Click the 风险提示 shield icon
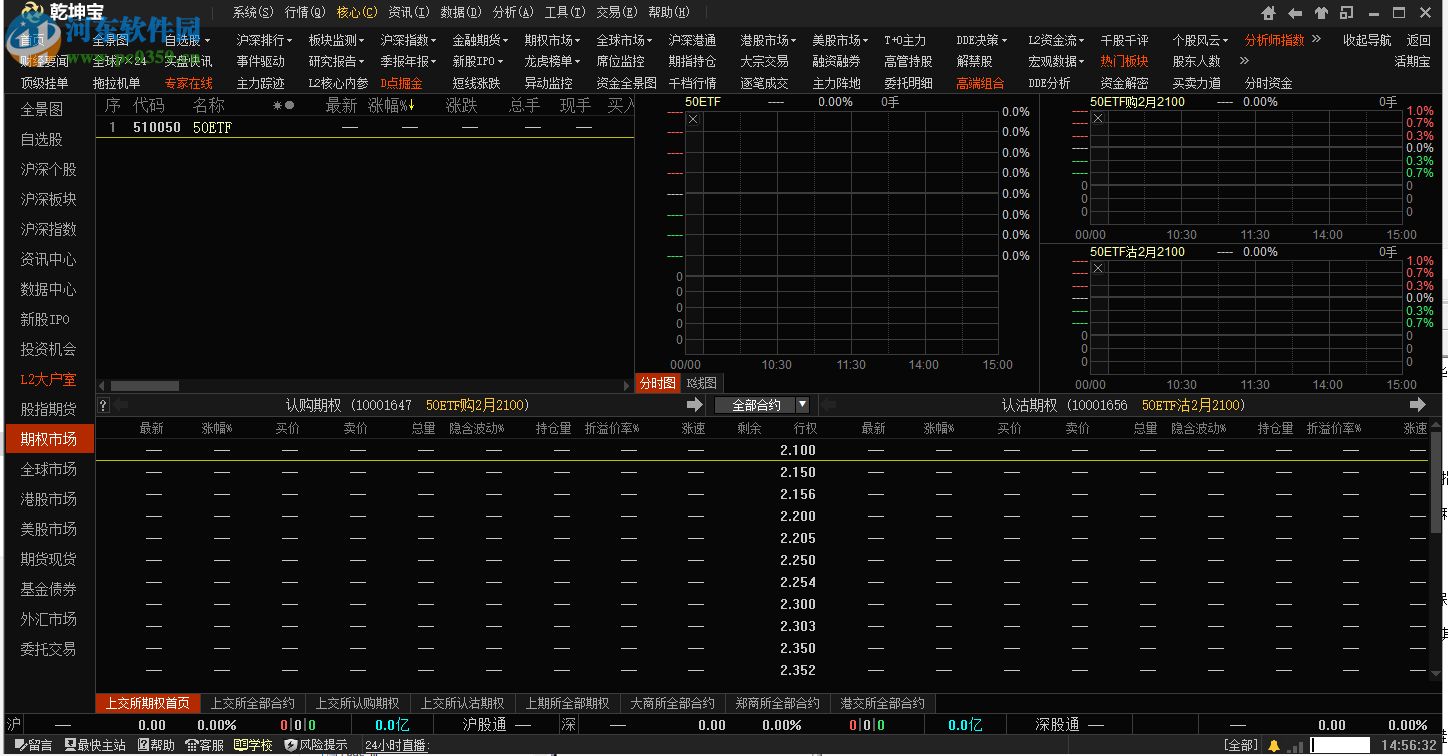1448x756 pixels. click(x=290, y=744)
